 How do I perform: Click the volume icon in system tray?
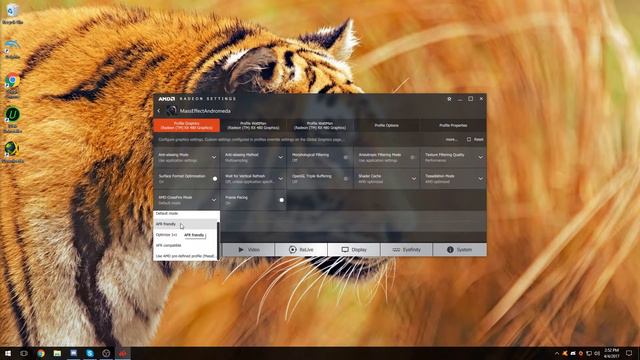click(597, 353)
